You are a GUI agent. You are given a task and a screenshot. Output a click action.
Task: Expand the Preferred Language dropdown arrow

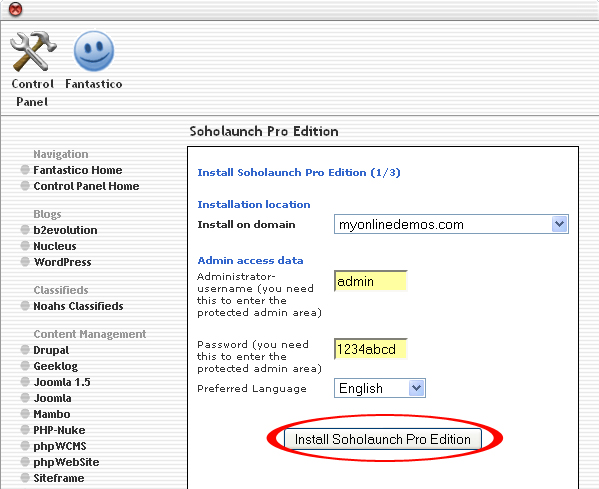click(x=416, y=388)
